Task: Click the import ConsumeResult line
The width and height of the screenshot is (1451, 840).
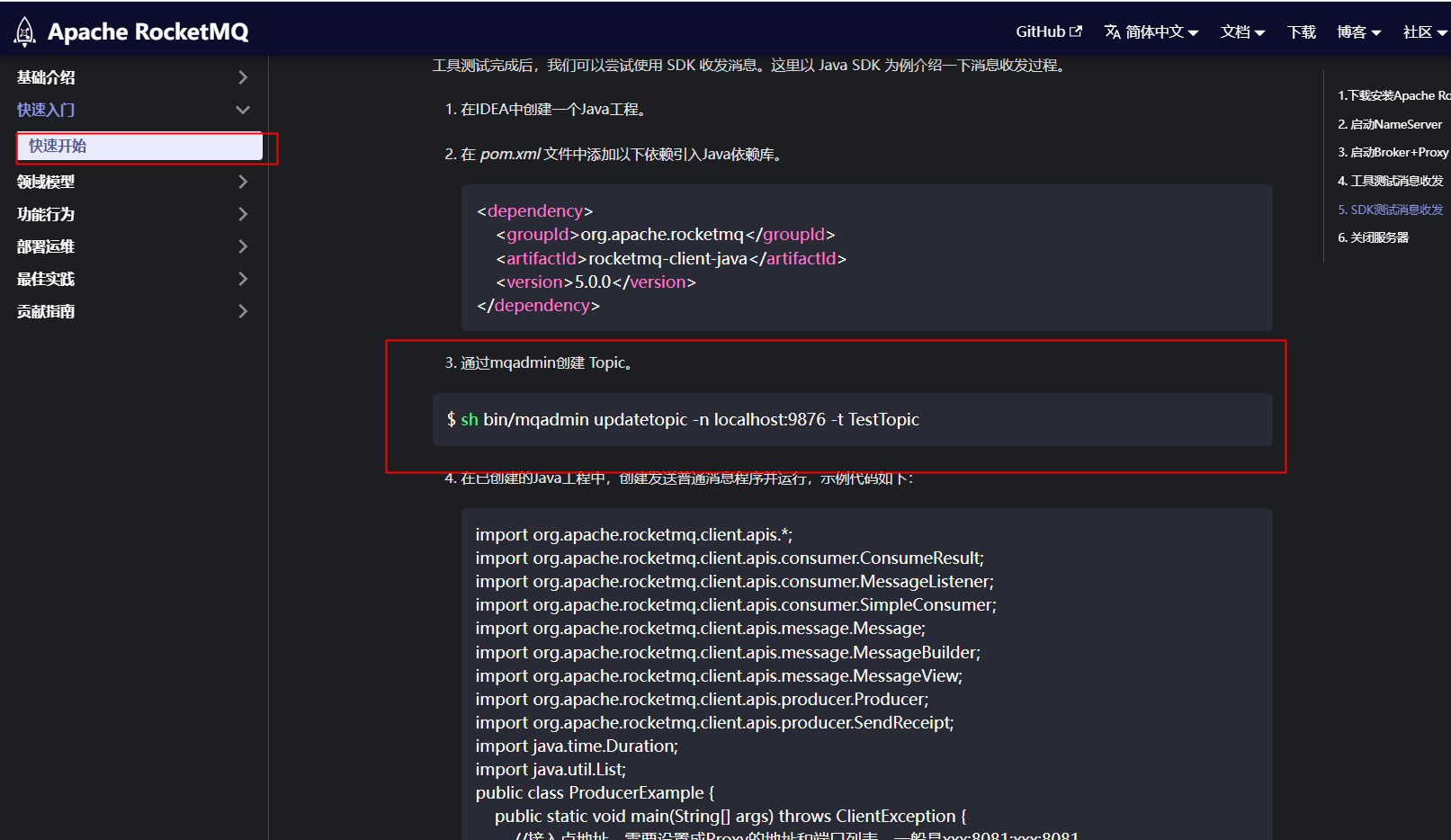Action: (730, 558)
